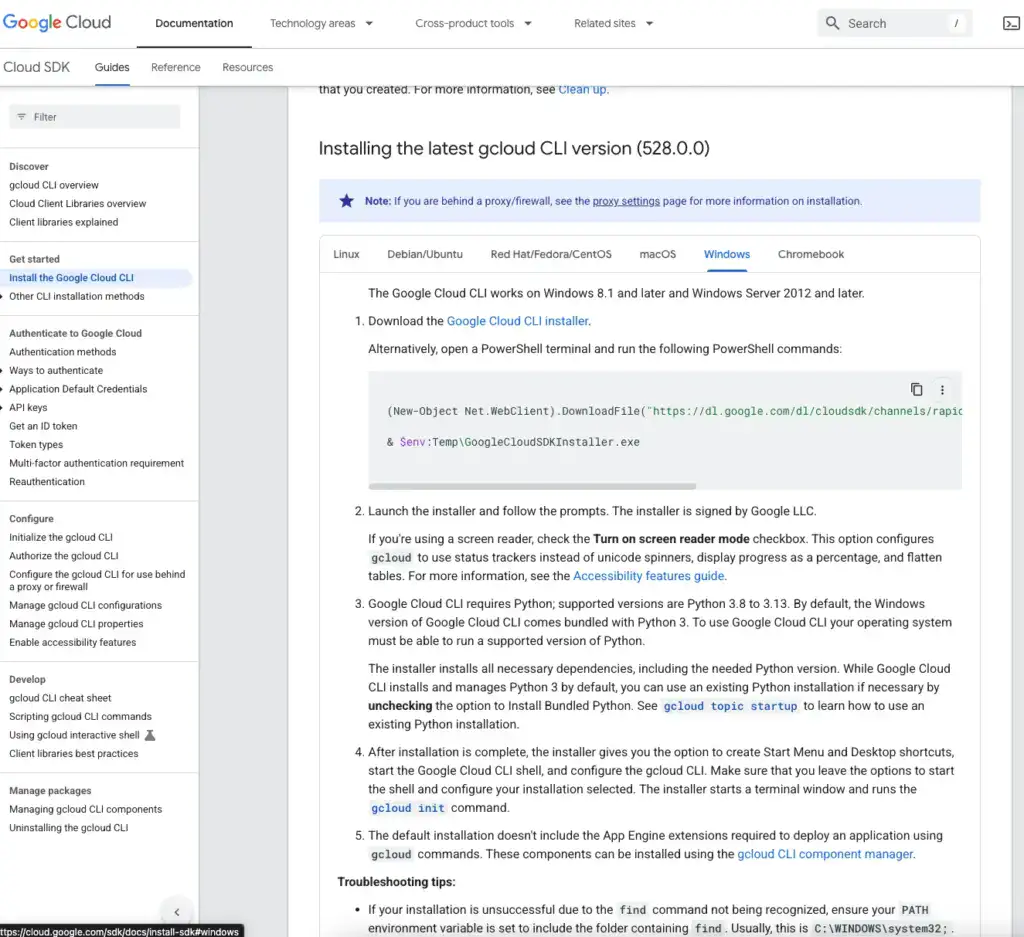1024x937 pixels.
Task: Select the Windows install tab
Action: click(x=727, y=254)
